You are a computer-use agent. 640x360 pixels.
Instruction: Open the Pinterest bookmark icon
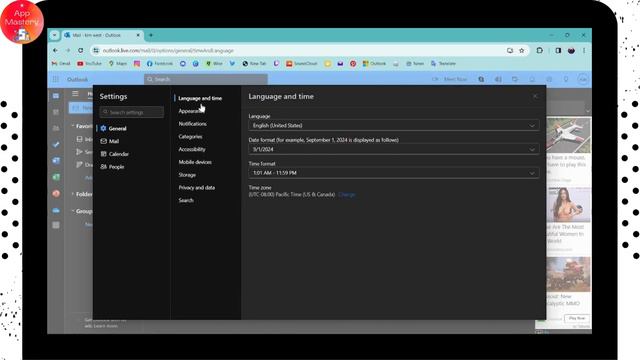point(353,64)
